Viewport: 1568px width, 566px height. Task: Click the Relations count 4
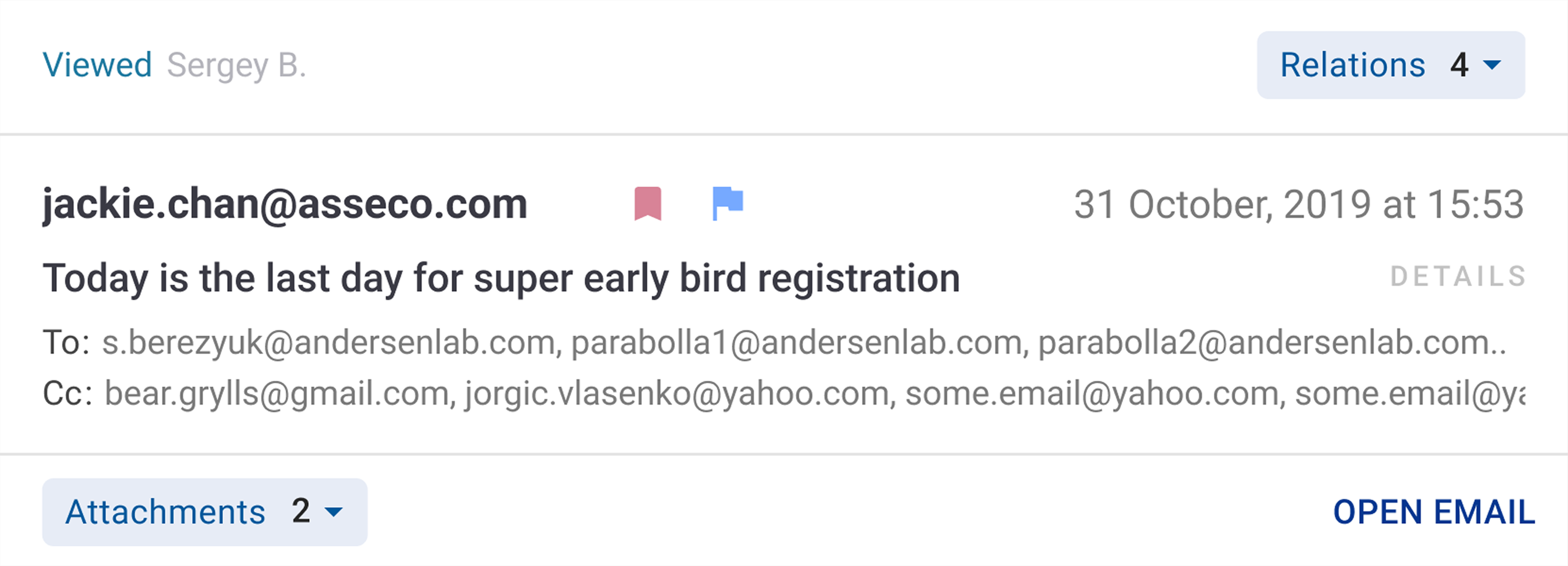[1459, 65]
